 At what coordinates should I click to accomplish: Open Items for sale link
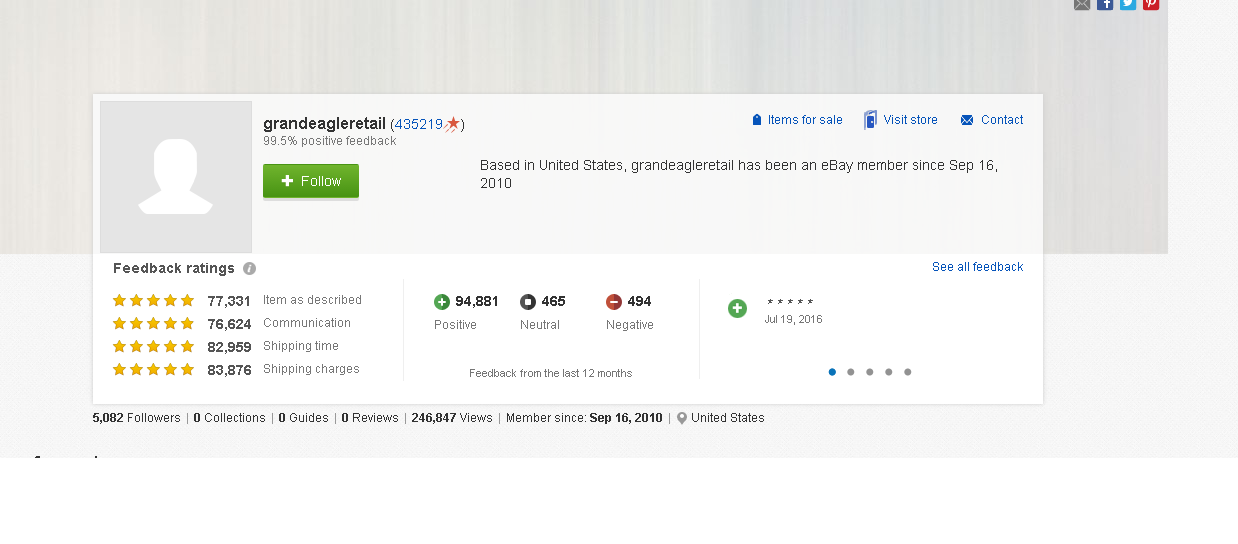coord(805,120)
